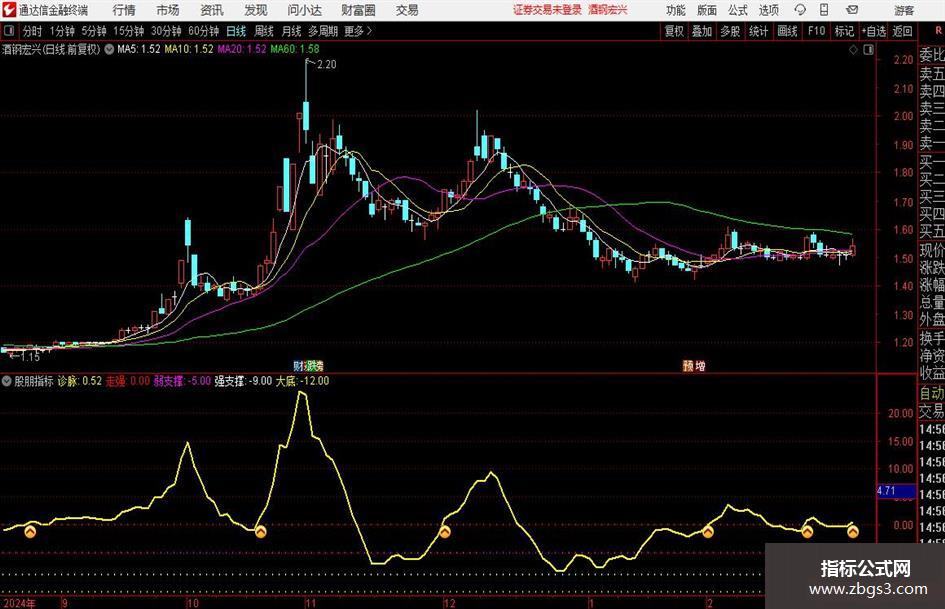Click the red 酒钢宏兴 stock name in title bar
945x609 pixels.
pos(608,10)
